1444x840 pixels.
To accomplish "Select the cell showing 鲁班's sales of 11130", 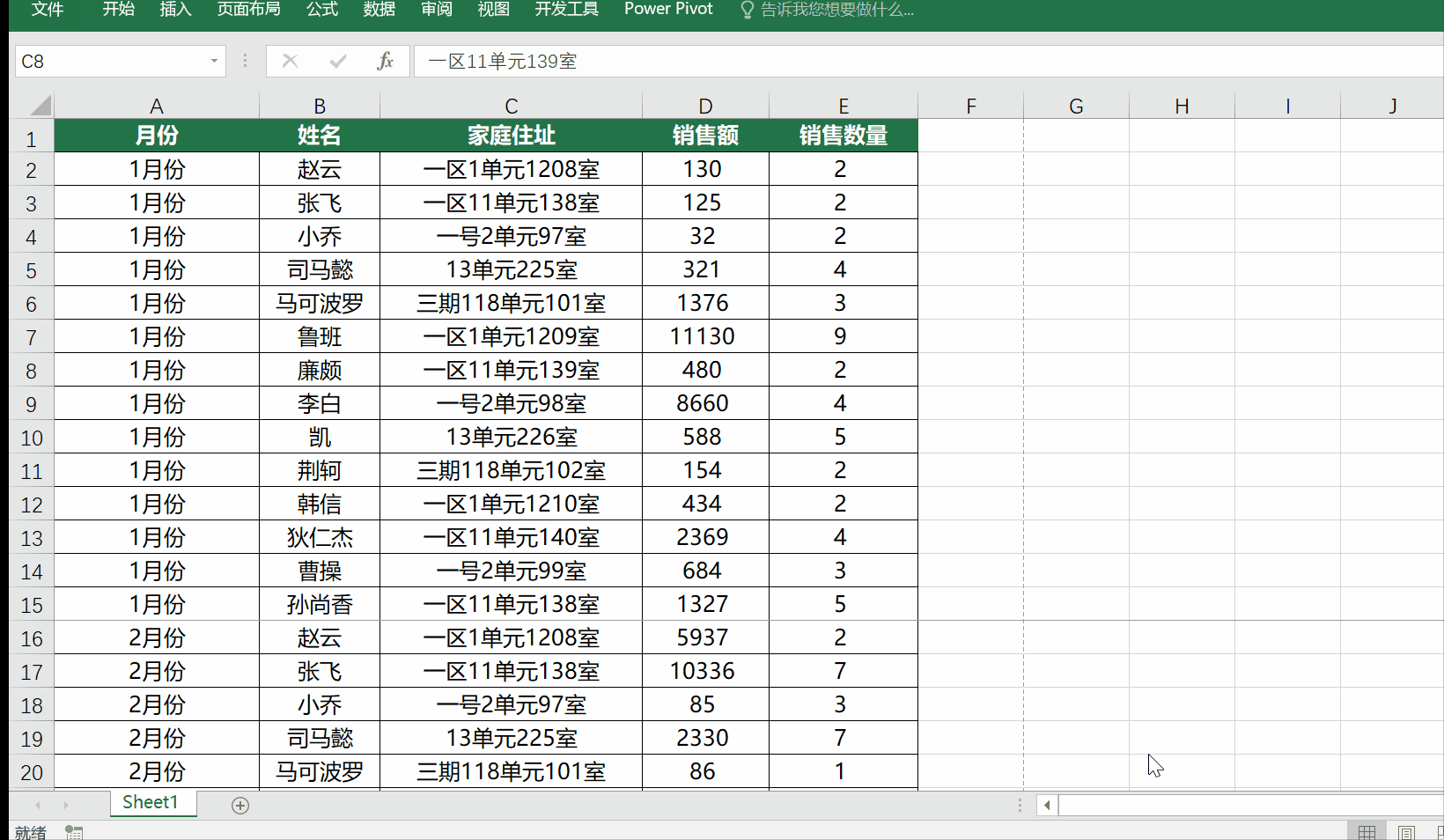I will point(704,335).
